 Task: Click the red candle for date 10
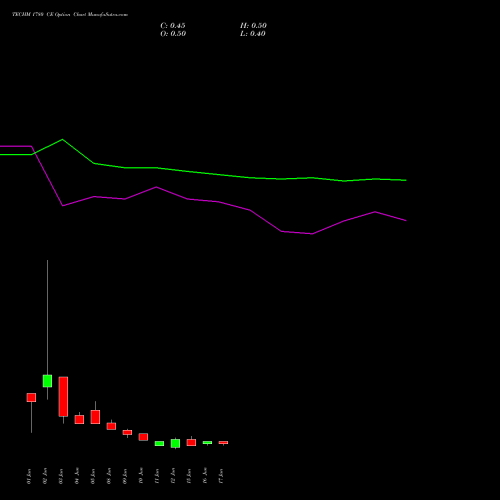(x=143, y=437)
